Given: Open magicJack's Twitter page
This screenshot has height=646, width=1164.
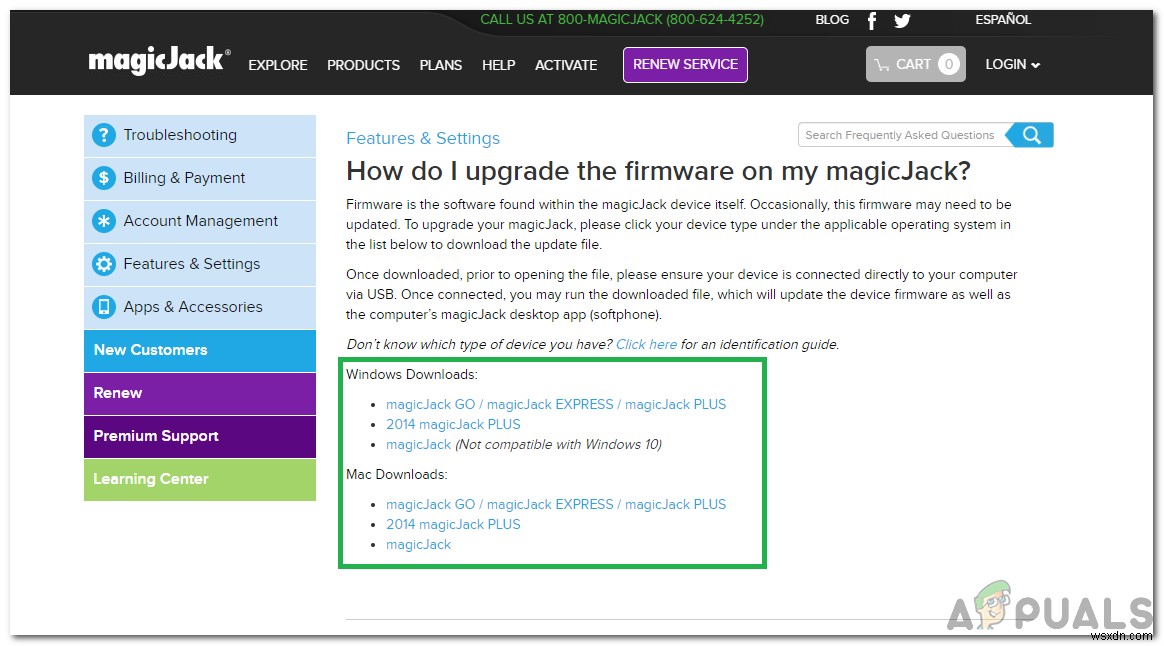Looking at the screenshot, I should click(x=902, y=20).
